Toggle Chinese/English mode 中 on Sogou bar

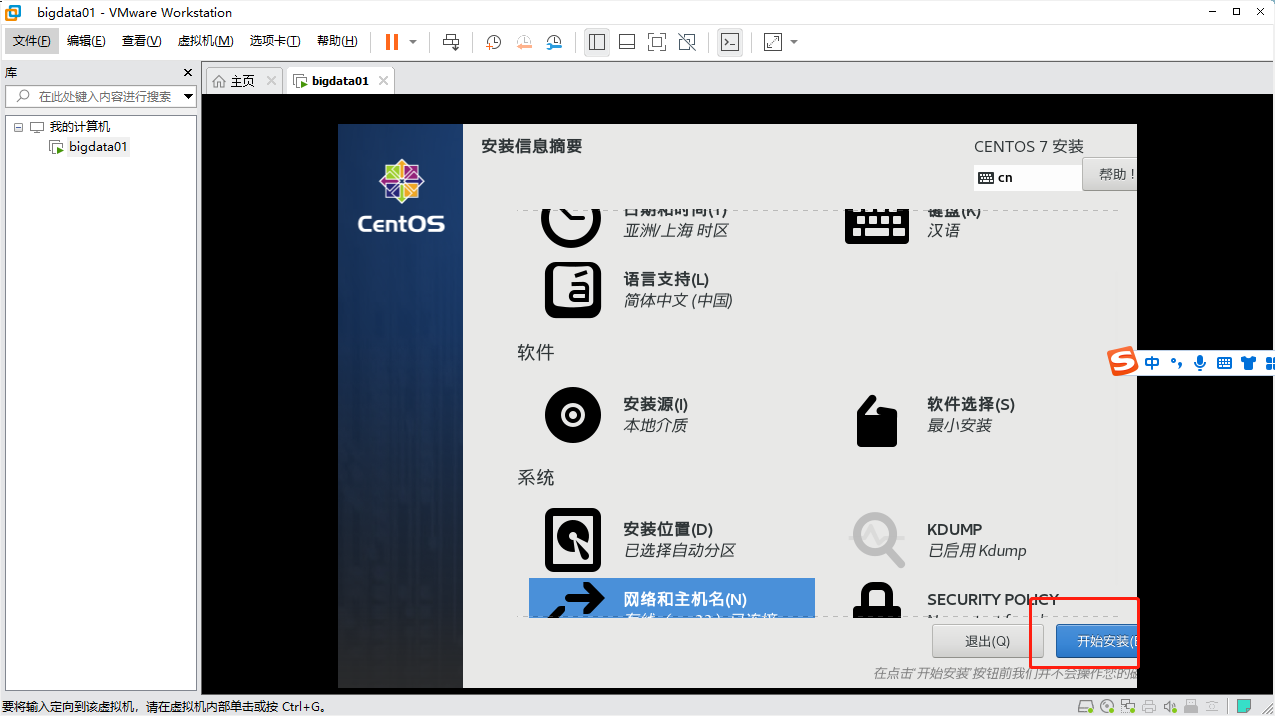[1152, 363]
